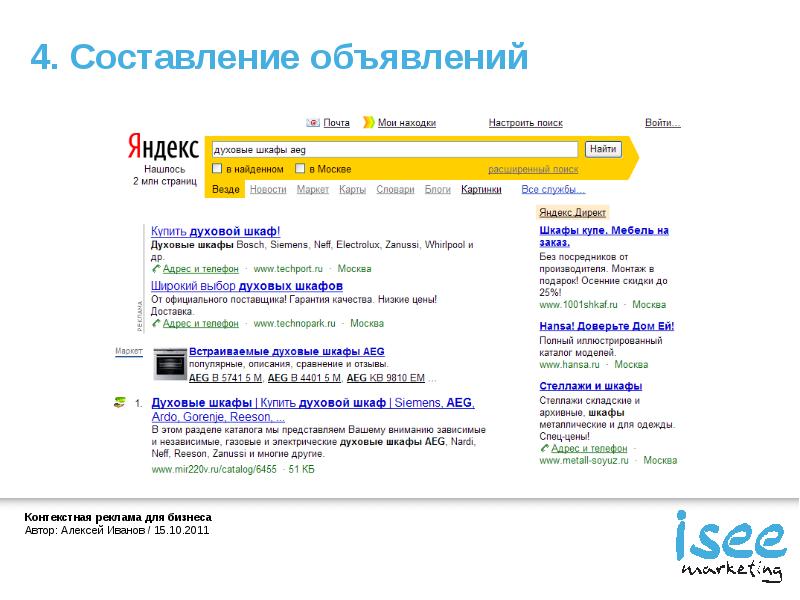Click the favicon beside the mir220v result
This screenshot has width=800, height=600.
coord(119,403)
